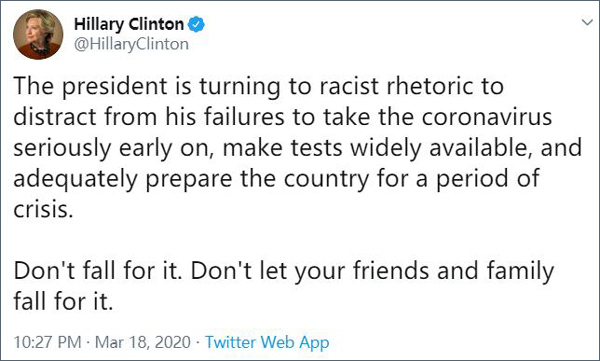Click the line starting "distract from his failures"
Viewport: 600px width, 361px height.
click(283, 117)
